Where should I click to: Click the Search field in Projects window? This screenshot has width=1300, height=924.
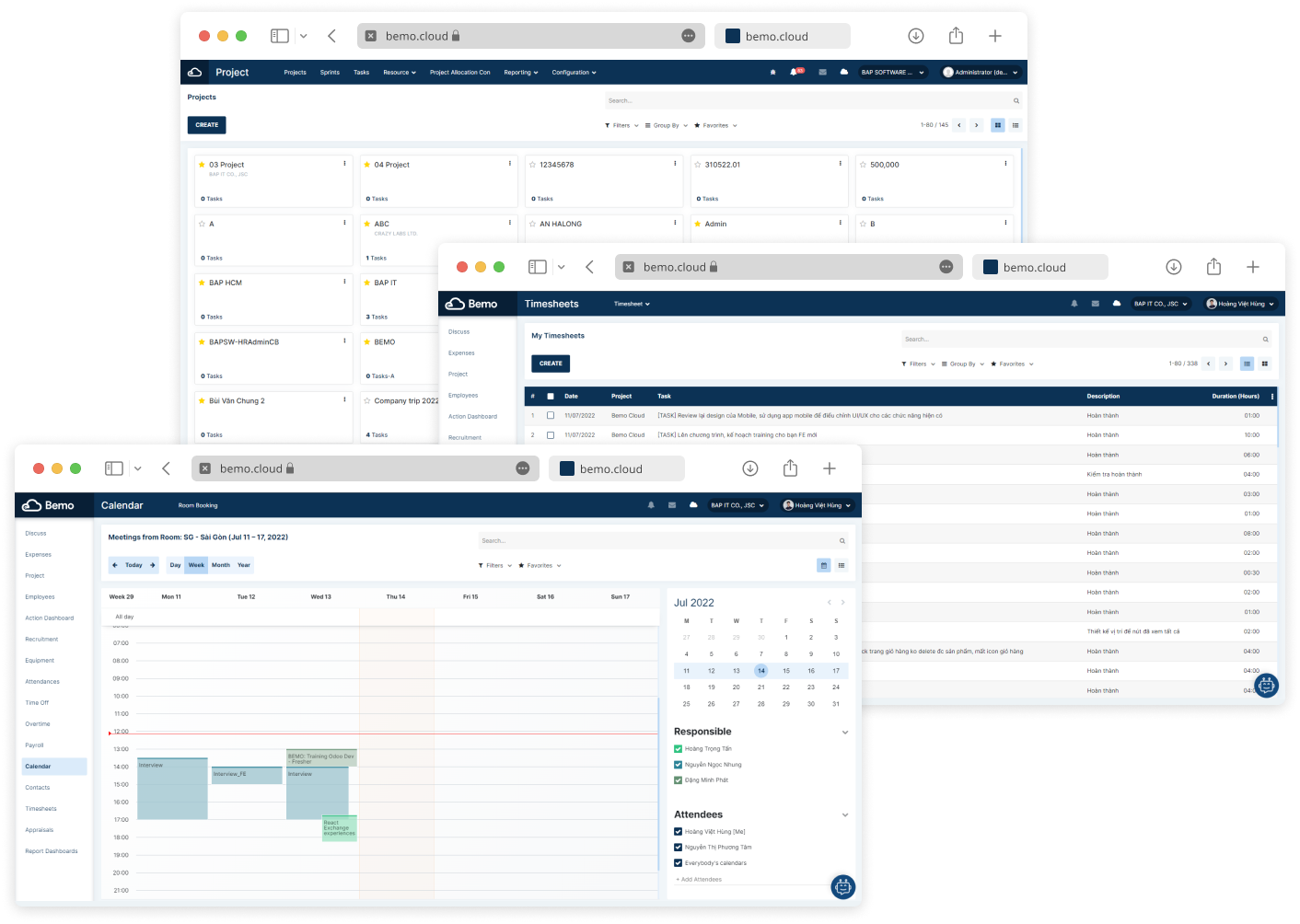[813, 100]
